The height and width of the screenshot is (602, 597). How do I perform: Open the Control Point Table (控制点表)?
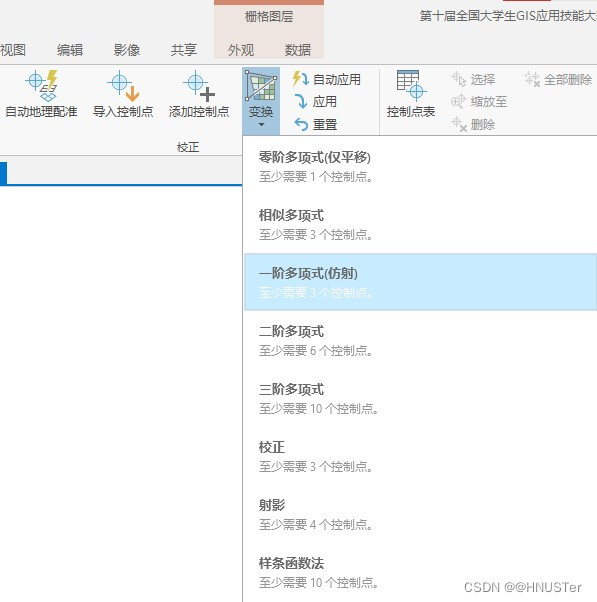coord(411,94)
